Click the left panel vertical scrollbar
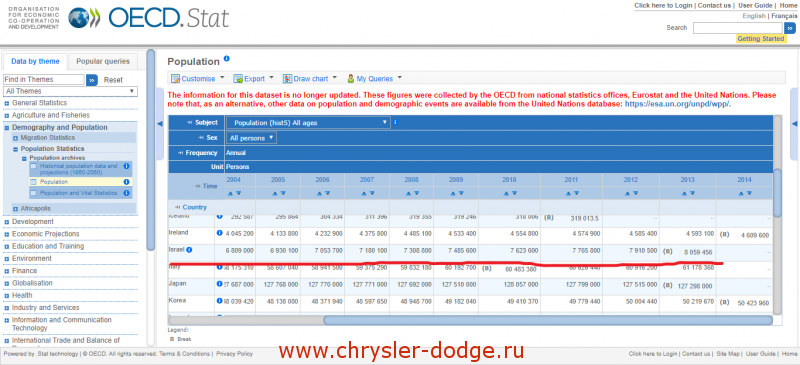 (151, 150)
